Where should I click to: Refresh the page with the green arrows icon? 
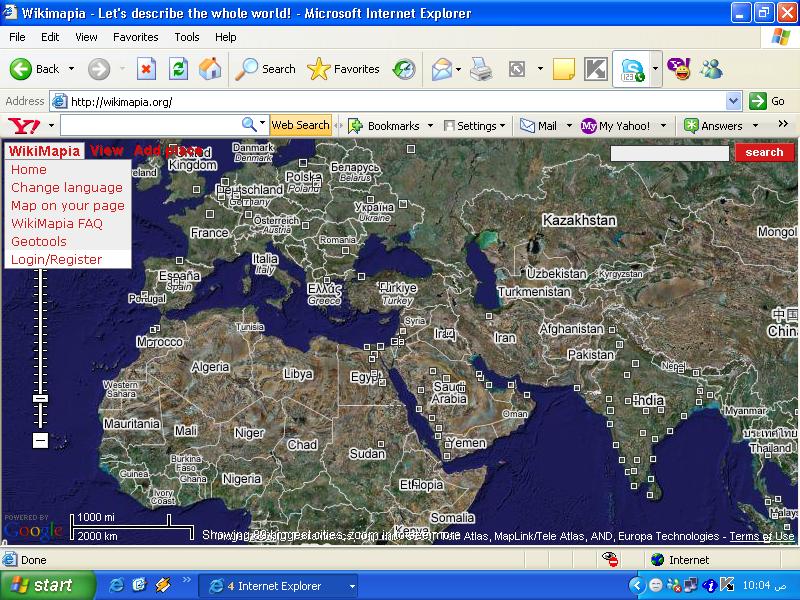pos(179,69)
